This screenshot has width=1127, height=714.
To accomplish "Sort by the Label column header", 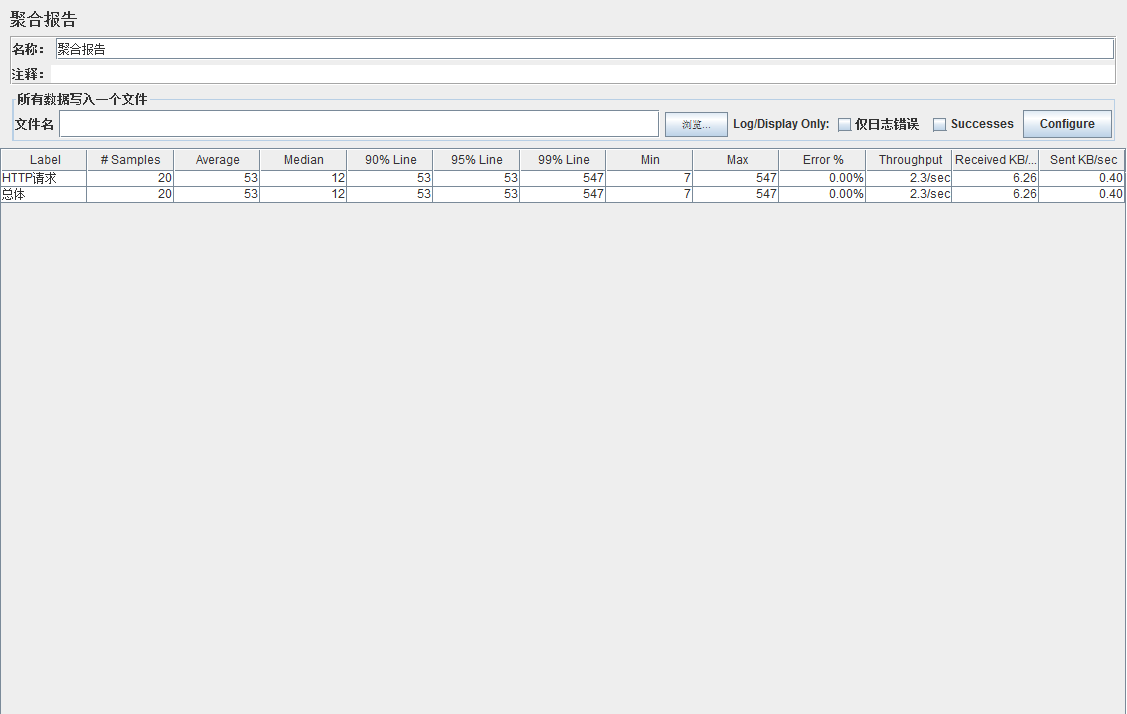I will (x=44, y=160).
